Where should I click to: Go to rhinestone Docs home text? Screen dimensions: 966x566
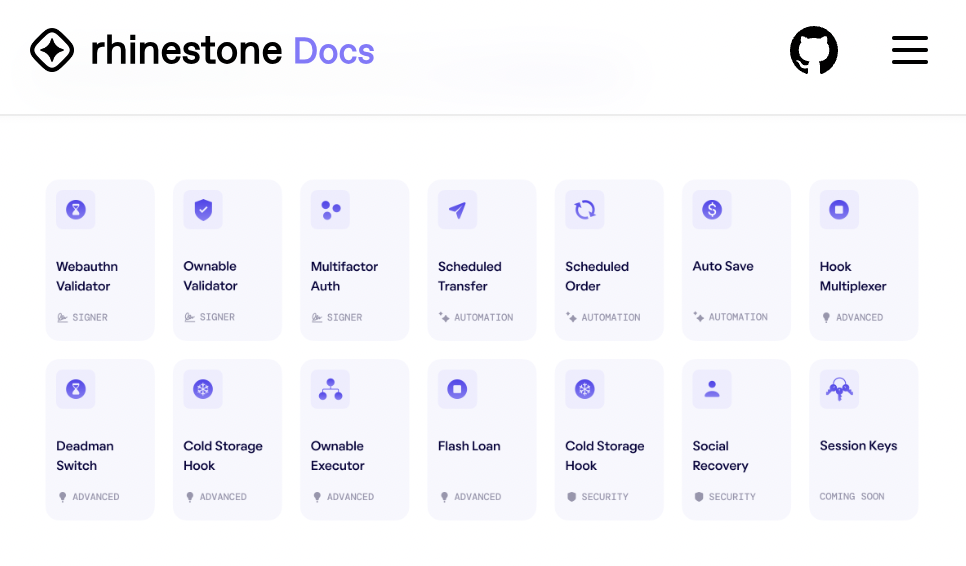pos(232,51)
